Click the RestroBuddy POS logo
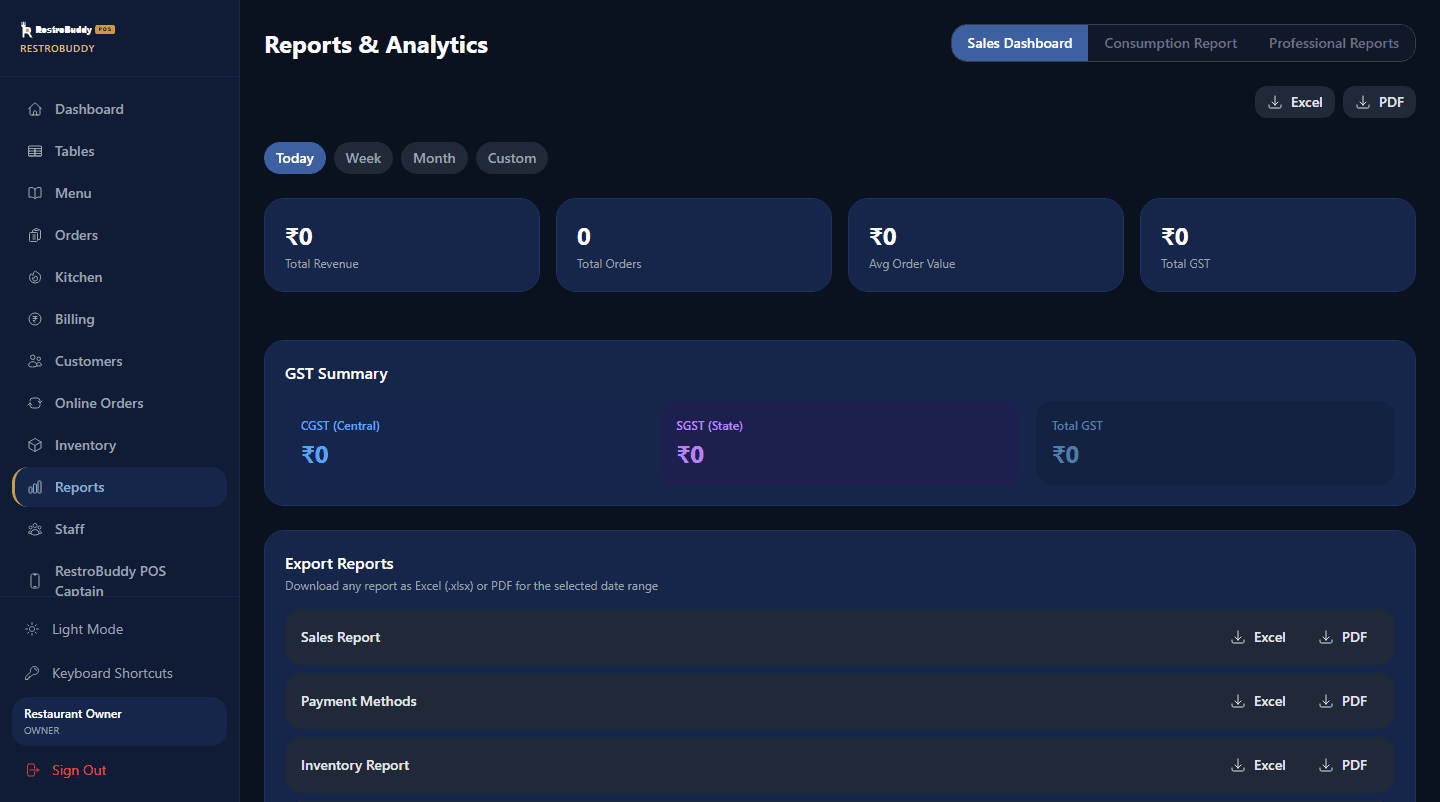This screenshot has width=1440, height=802. point(67,30)
